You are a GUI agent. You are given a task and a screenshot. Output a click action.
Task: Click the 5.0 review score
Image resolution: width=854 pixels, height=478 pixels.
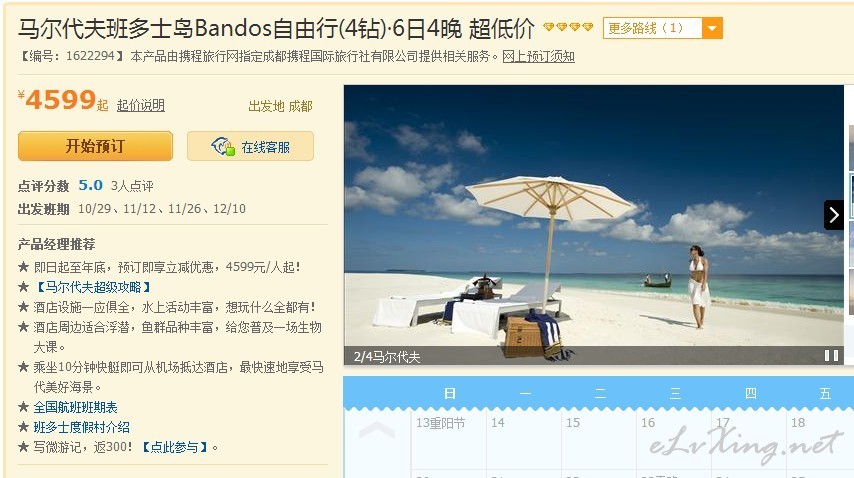90,185
